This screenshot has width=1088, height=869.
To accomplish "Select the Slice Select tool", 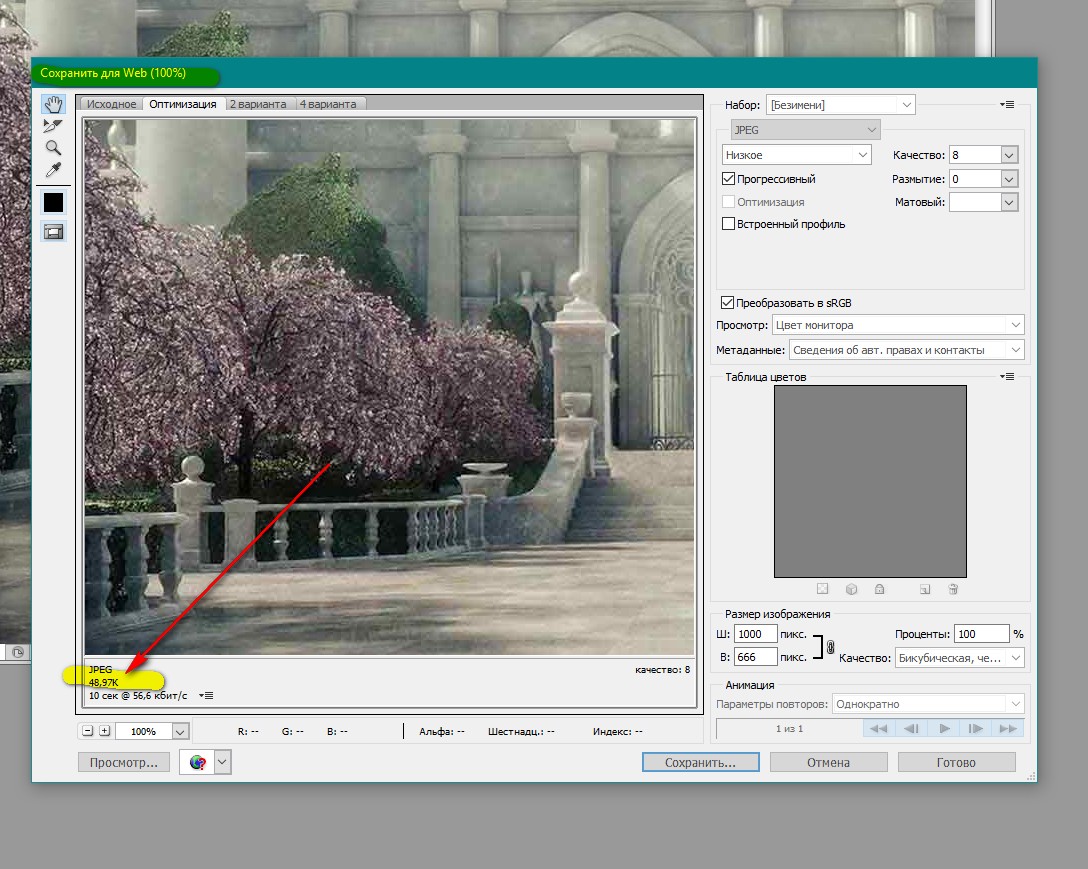I will tap(53, 126).
